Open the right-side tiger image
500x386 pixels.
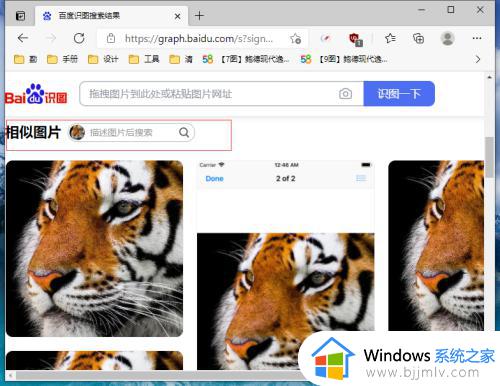click(436, 246)
